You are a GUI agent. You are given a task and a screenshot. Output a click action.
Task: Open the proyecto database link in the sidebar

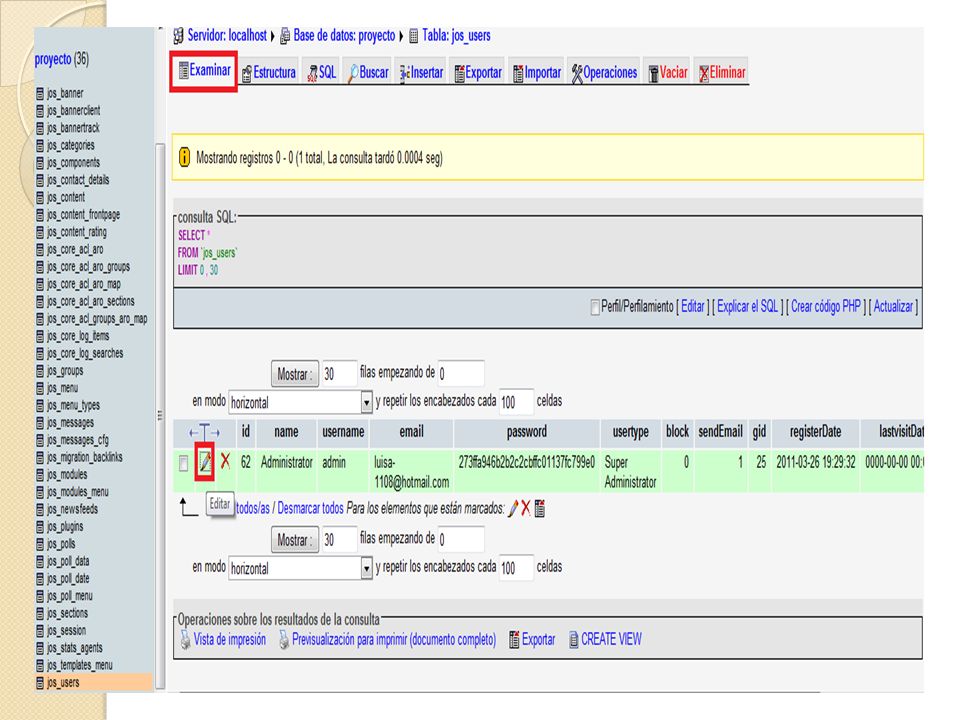[53, 59]
